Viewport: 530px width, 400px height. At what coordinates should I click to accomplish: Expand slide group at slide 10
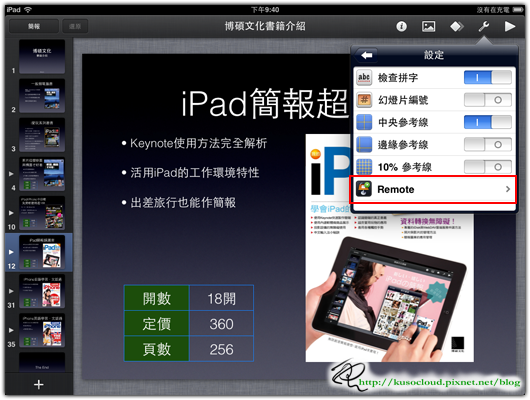(11, 213)
